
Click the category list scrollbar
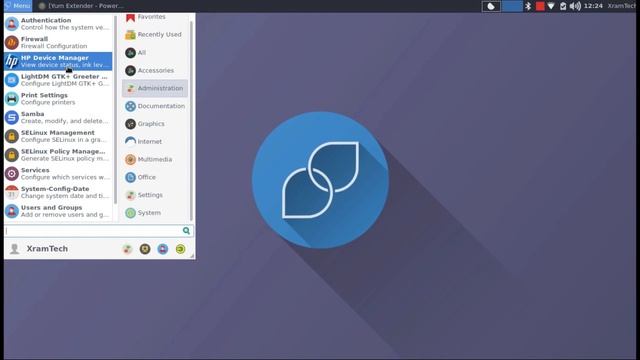(191, 120)
